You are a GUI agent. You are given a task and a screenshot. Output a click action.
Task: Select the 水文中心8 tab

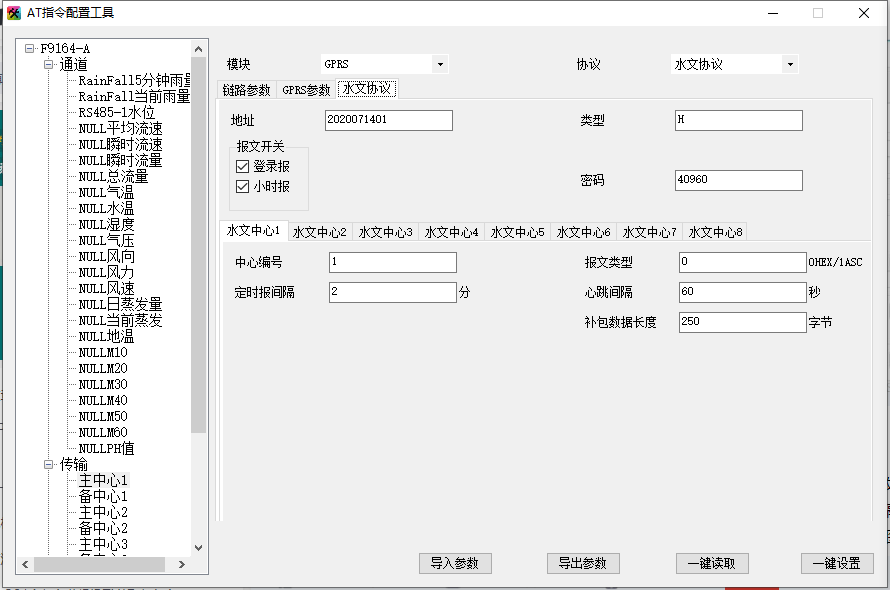[x=714, y=231]
